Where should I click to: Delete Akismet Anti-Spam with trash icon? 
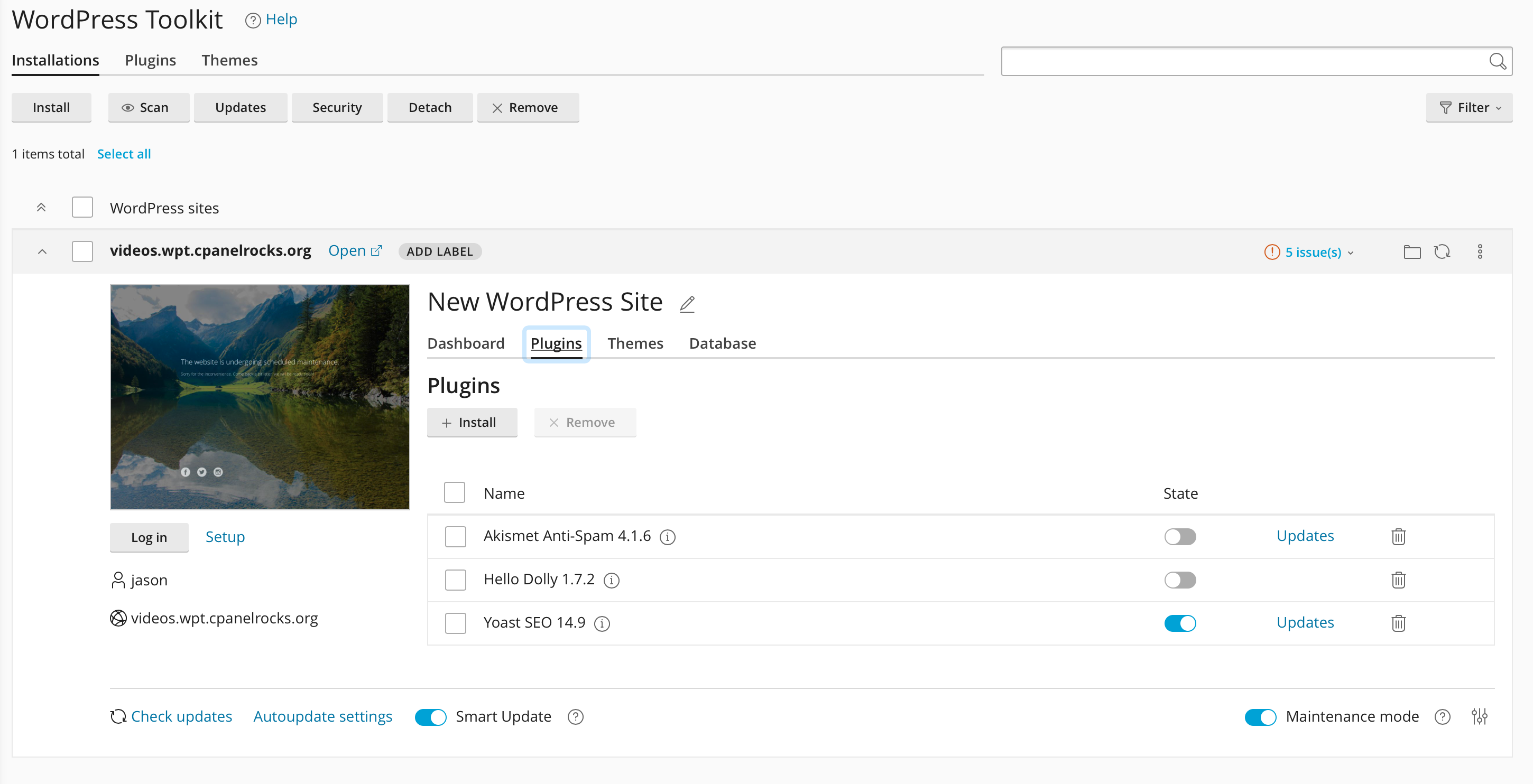tap(1398, 537)
